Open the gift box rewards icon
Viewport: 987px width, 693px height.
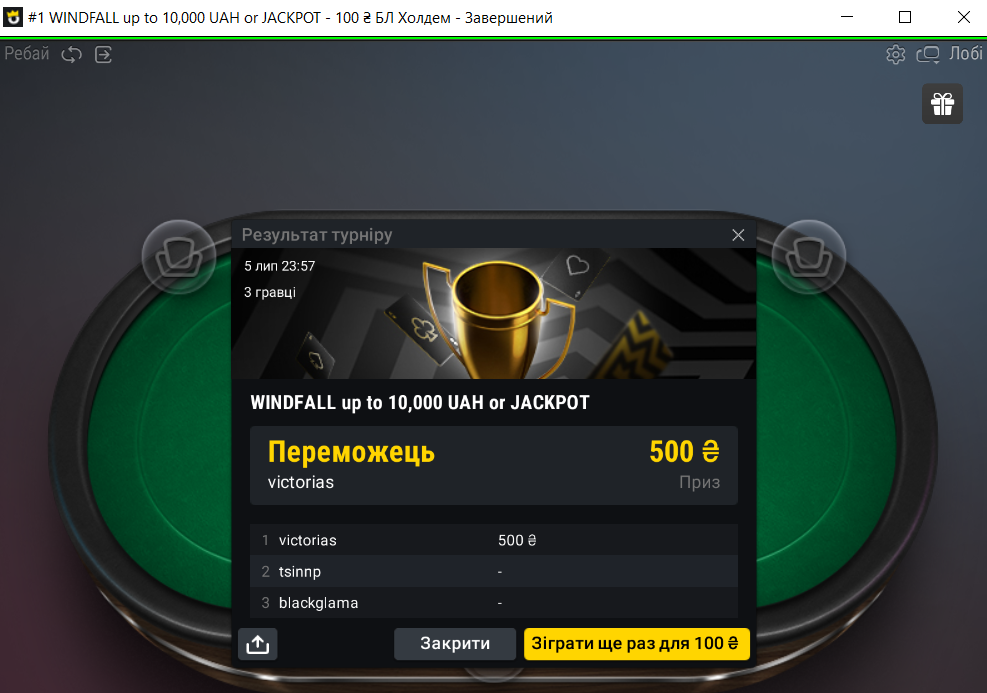point(942,104)
